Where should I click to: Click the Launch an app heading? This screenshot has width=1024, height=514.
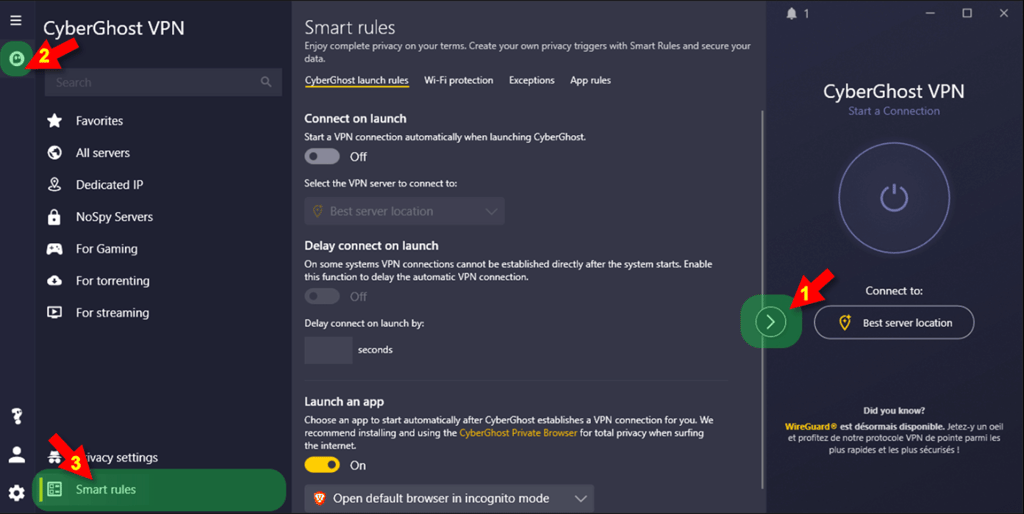[344, 402]
